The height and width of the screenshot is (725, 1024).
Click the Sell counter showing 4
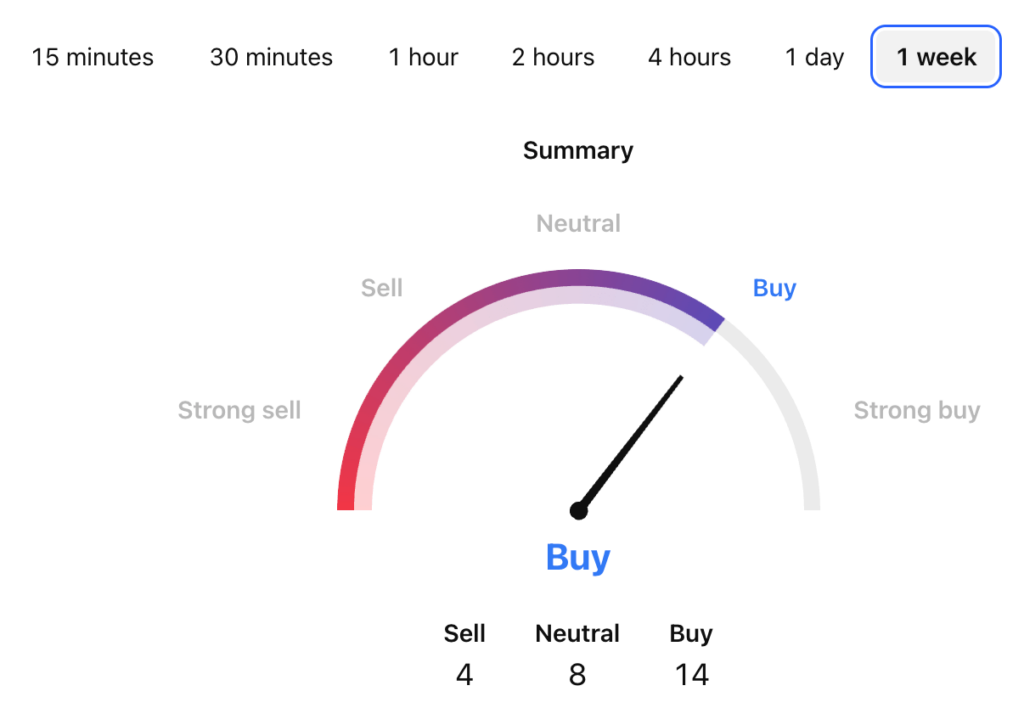464,674
